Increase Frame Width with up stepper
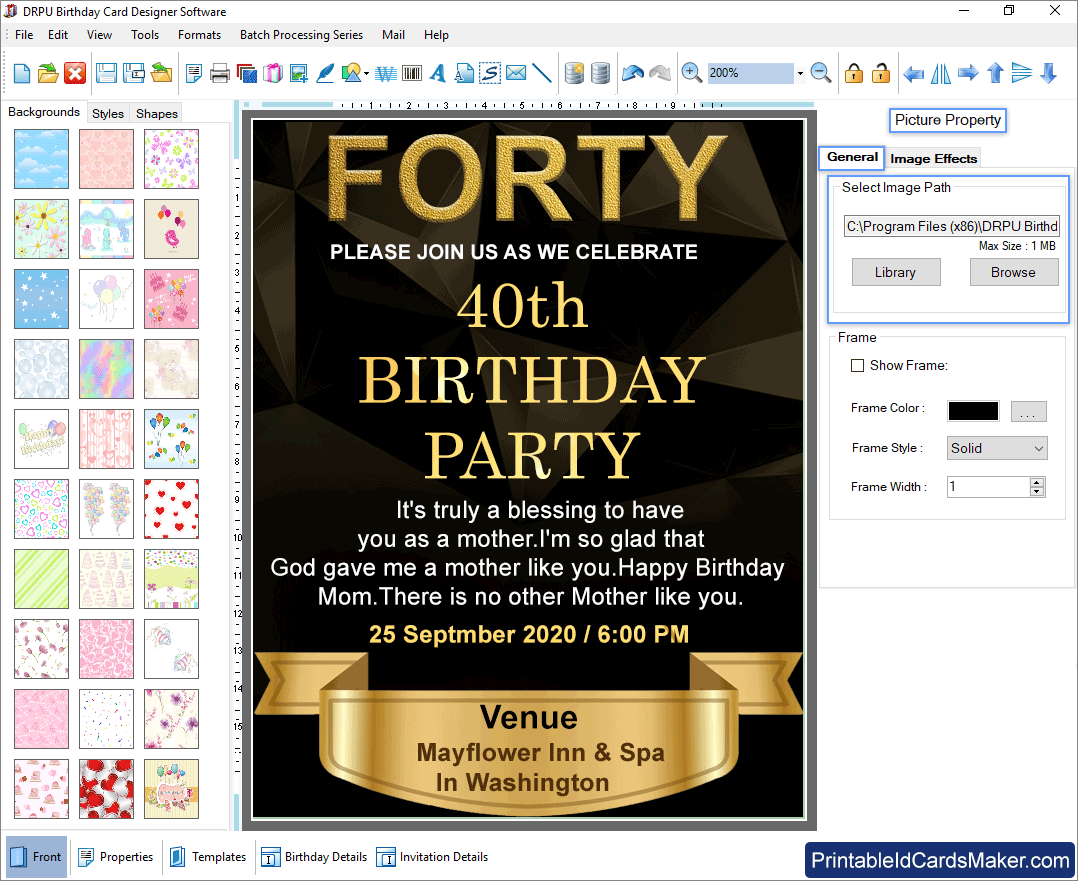The width and height of the screenshot is (1078, 881). click(1037, 482)
